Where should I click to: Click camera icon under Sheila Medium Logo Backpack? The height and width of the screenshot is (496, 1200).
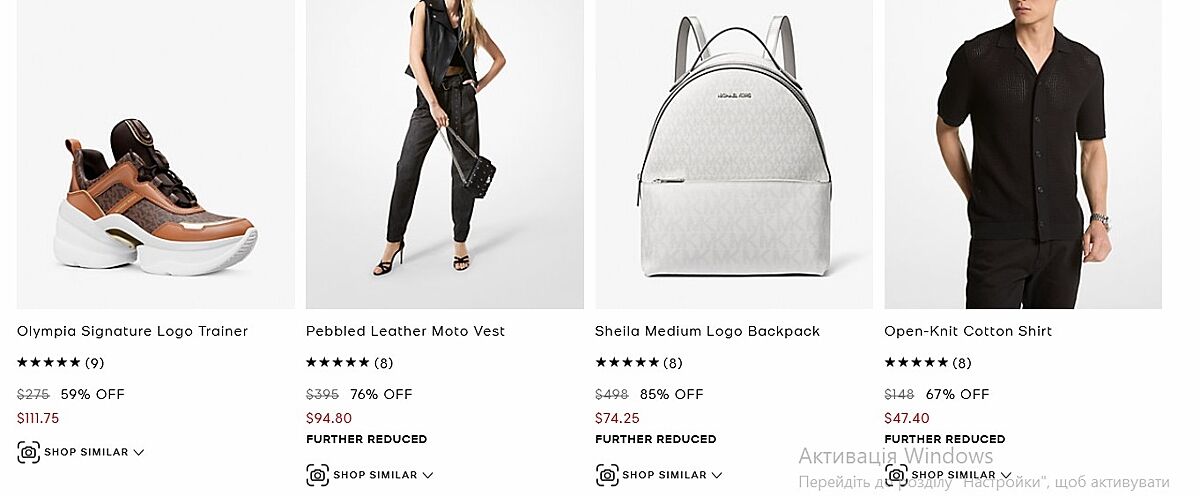click(x=607, y=475)
